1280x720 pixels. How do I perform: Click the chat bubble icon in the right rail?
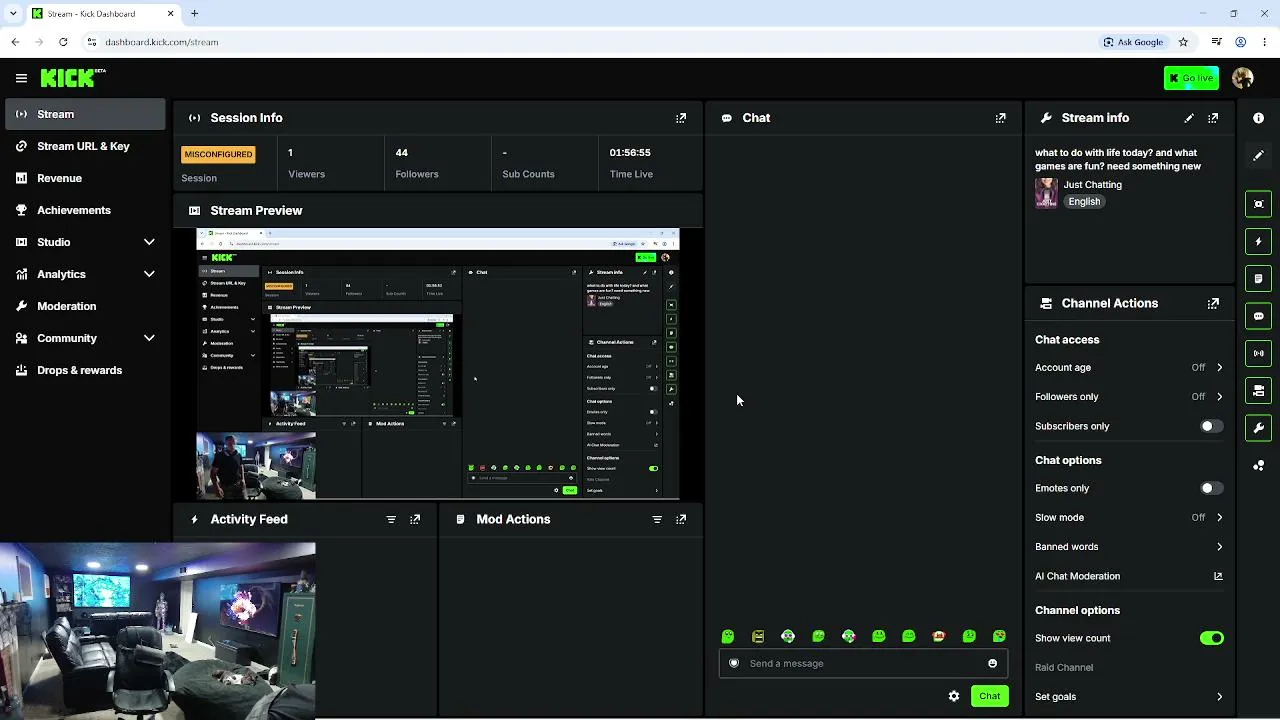point(1258,316)
